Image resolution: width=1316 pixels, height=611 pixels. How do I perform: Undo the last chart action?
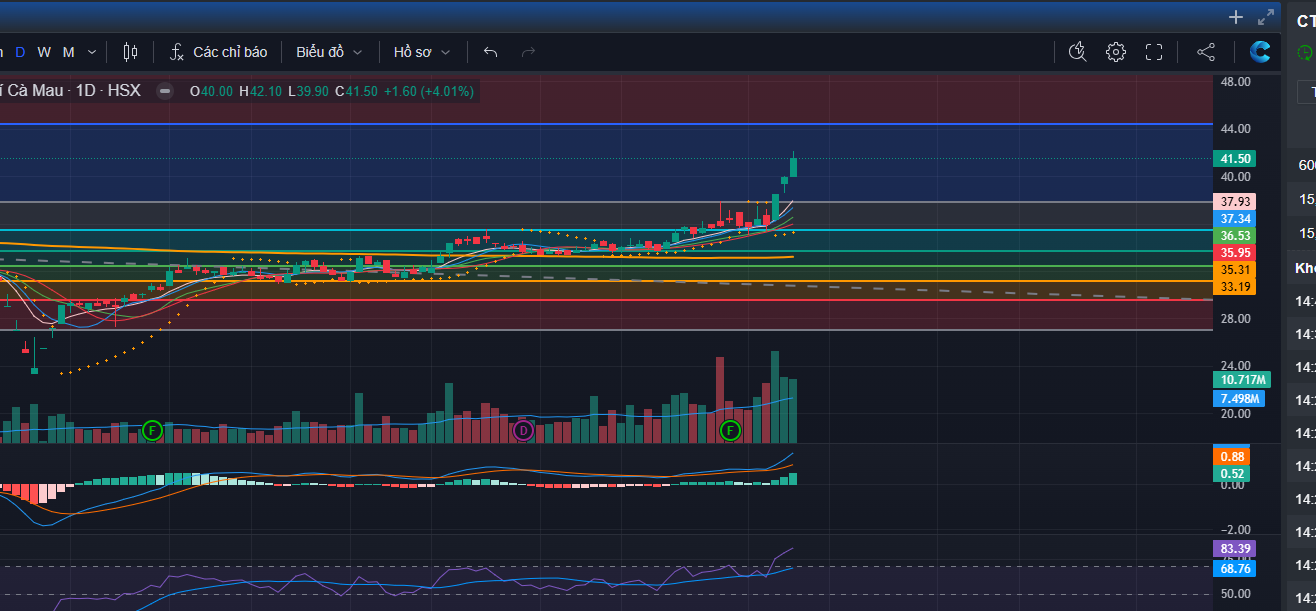click(x=490, y=52)
